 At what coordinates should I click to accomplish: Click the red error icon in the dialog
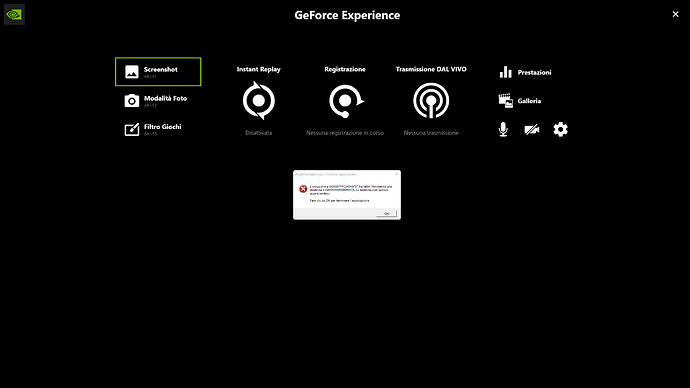[x=303, y=189]
